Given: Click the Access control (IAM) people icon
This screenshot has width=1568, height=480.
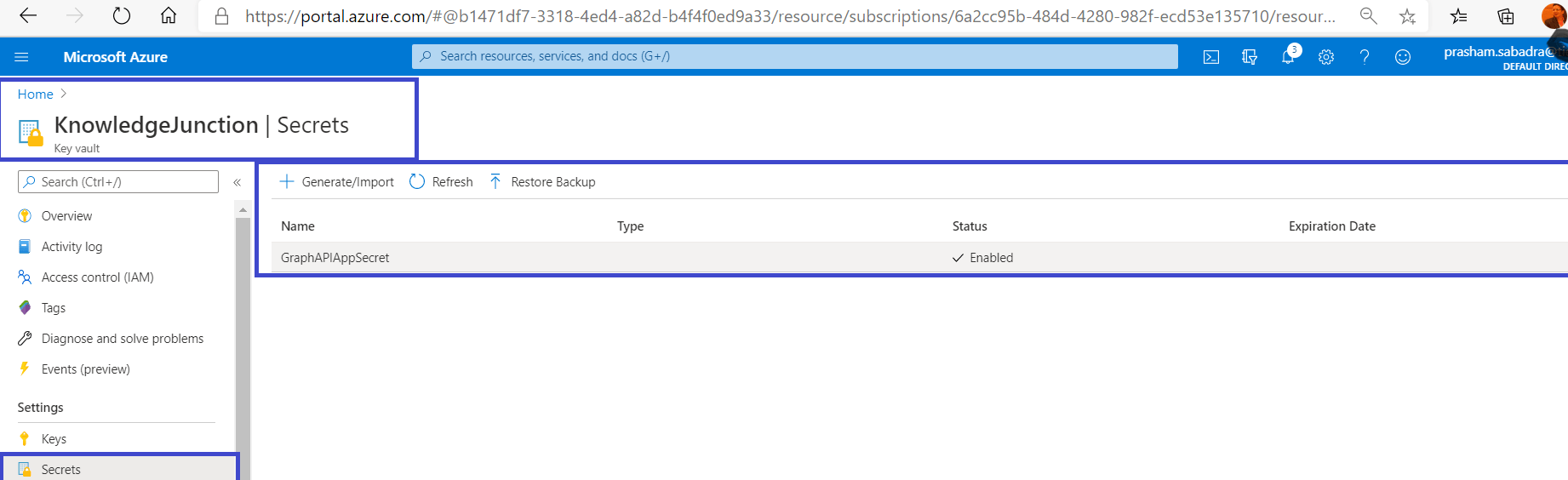Looking at the screenshot, I should [25, 277].
